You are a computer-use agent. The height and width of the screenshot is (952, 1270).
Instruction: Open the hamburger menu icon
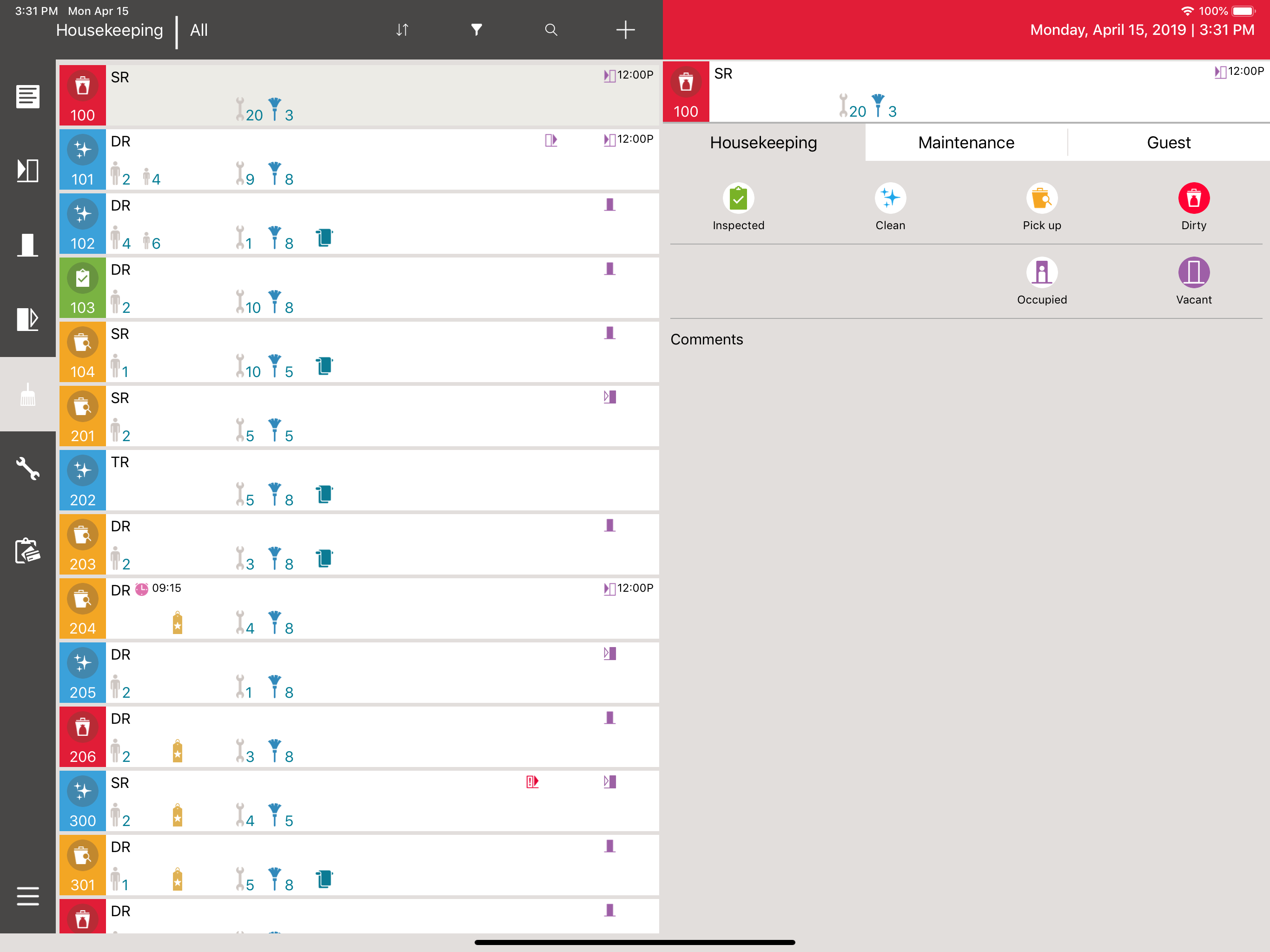point(27,896)
